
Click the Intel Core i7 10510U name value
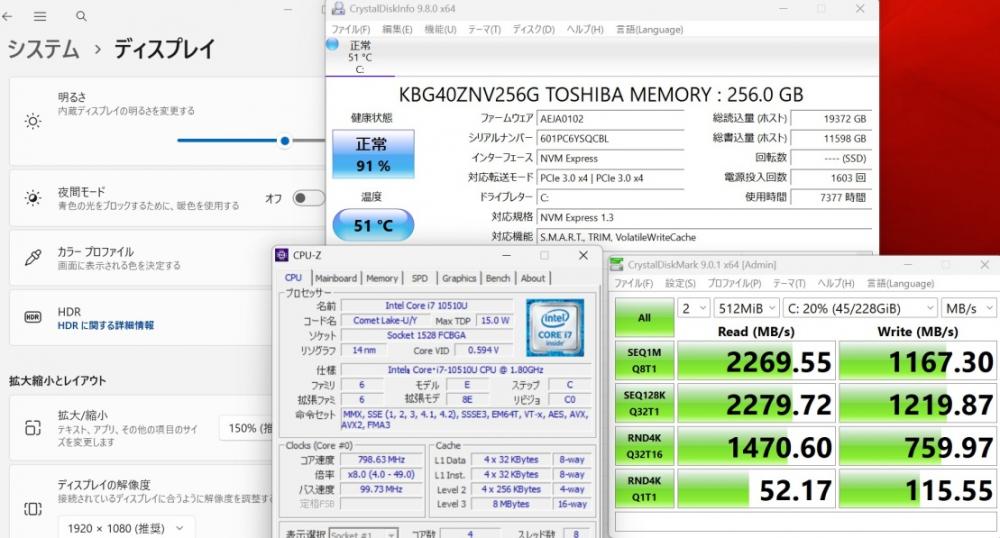[x=426, y=306]
